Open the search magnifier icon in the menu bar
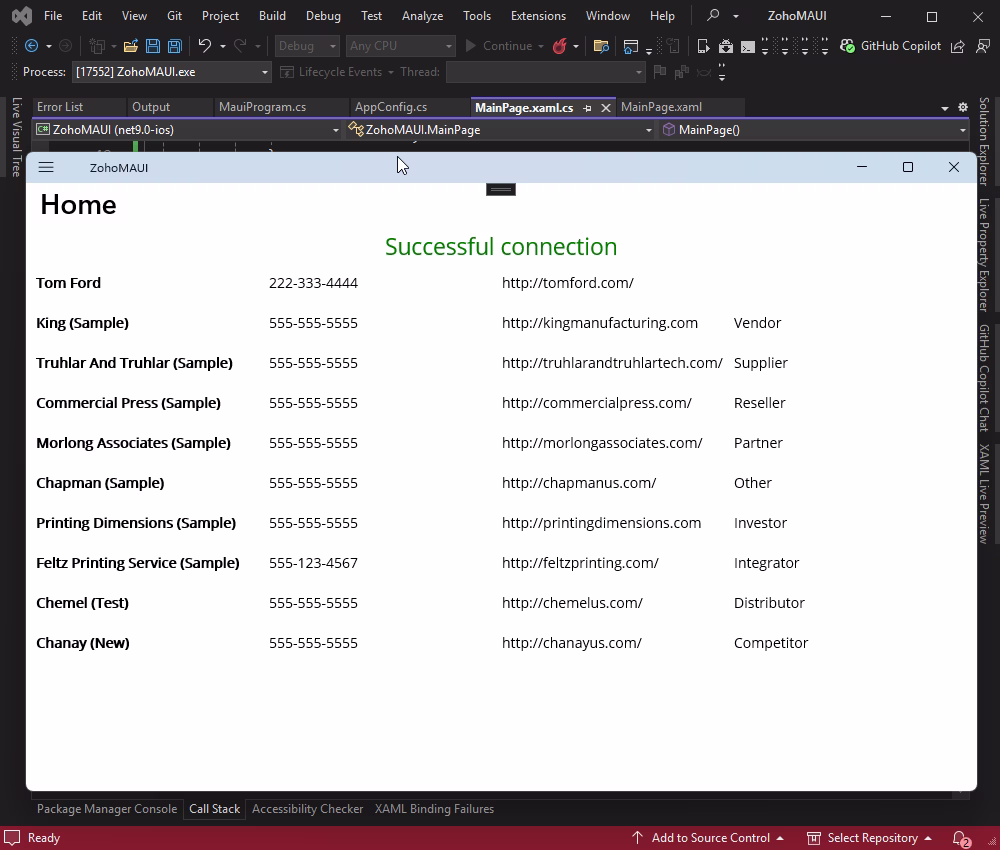This screenshot has width=1000, height=850. pyautogui.click(x=714, y=15)
